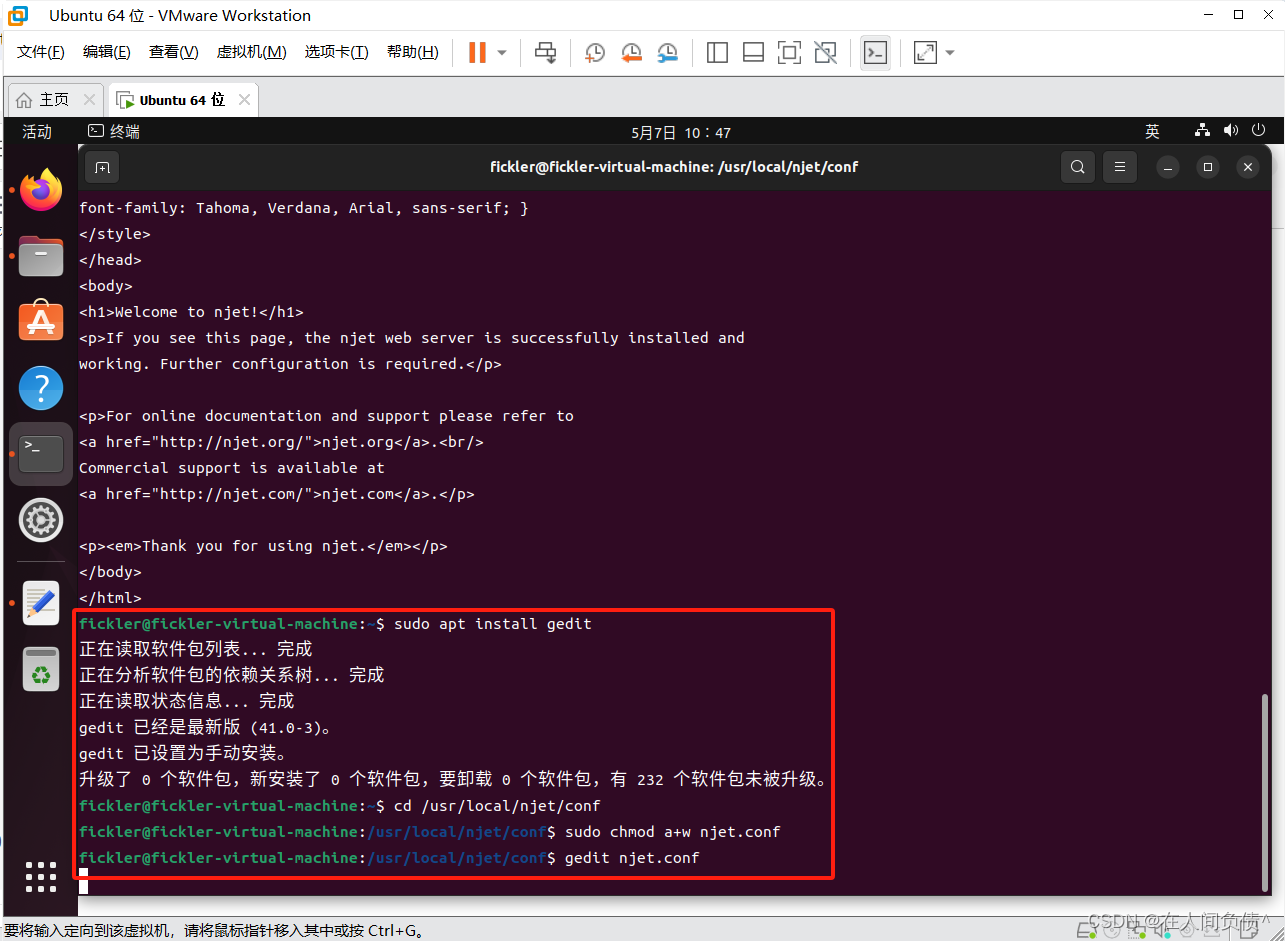This screenshot has width=1285, height=941.
Task: Open the terminal hamburger menu
Action: [1120, 167]
